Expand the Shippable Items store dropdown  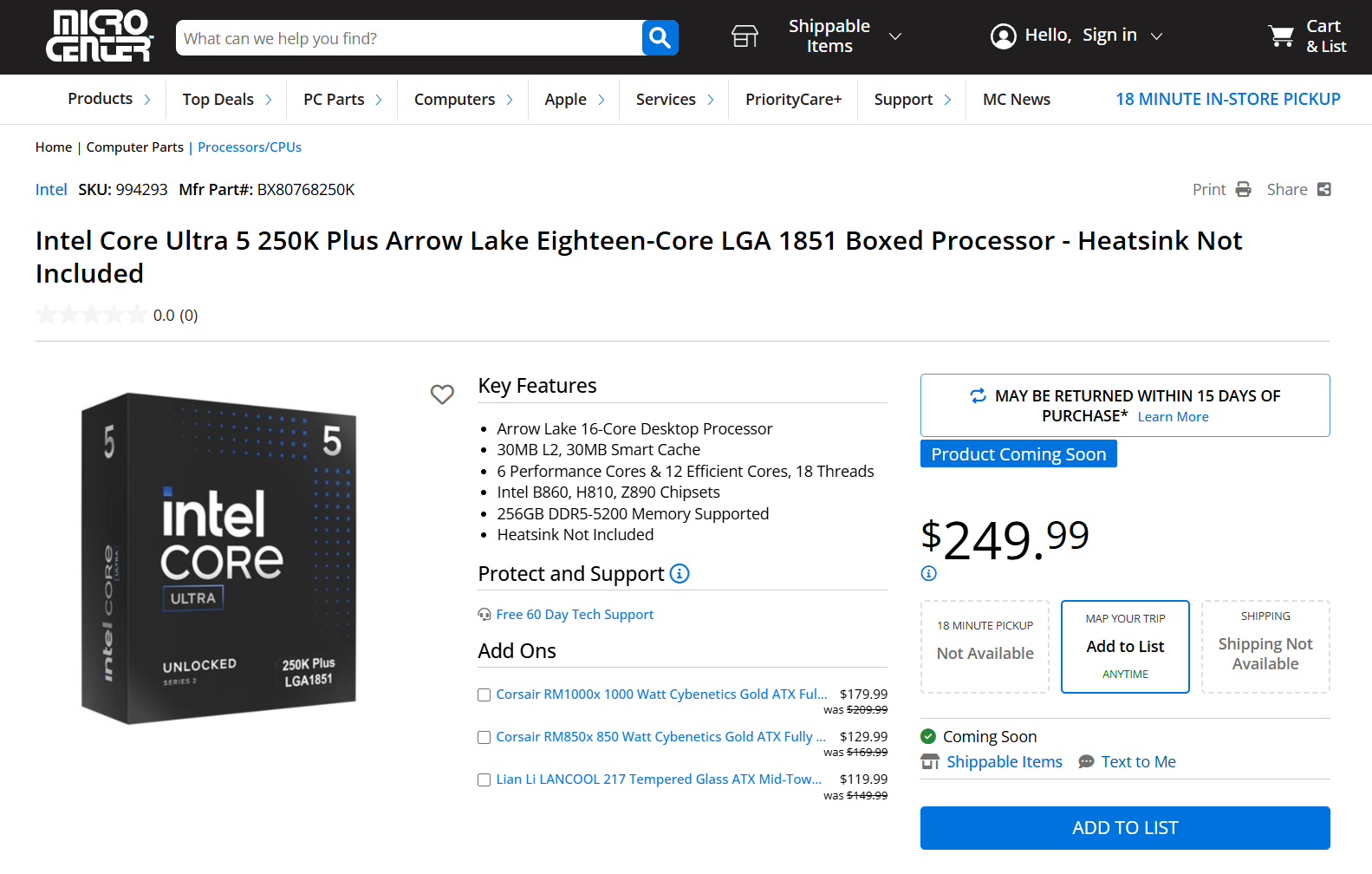pyautogui.click(x=895, y=36)
